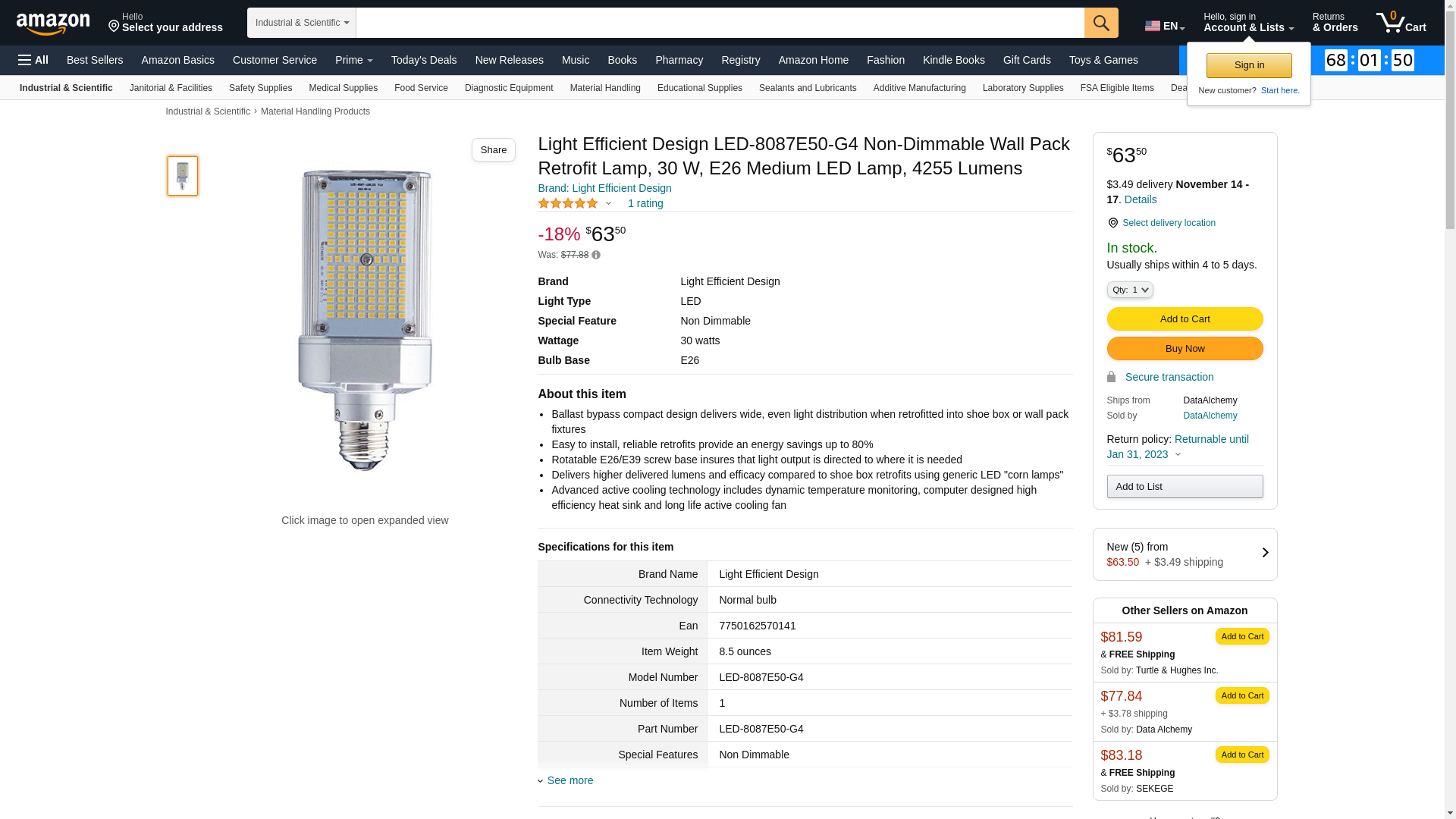The image size is (1456, 819).
Task: Select the product image thumbnail
Action: (x=183, y=176)
